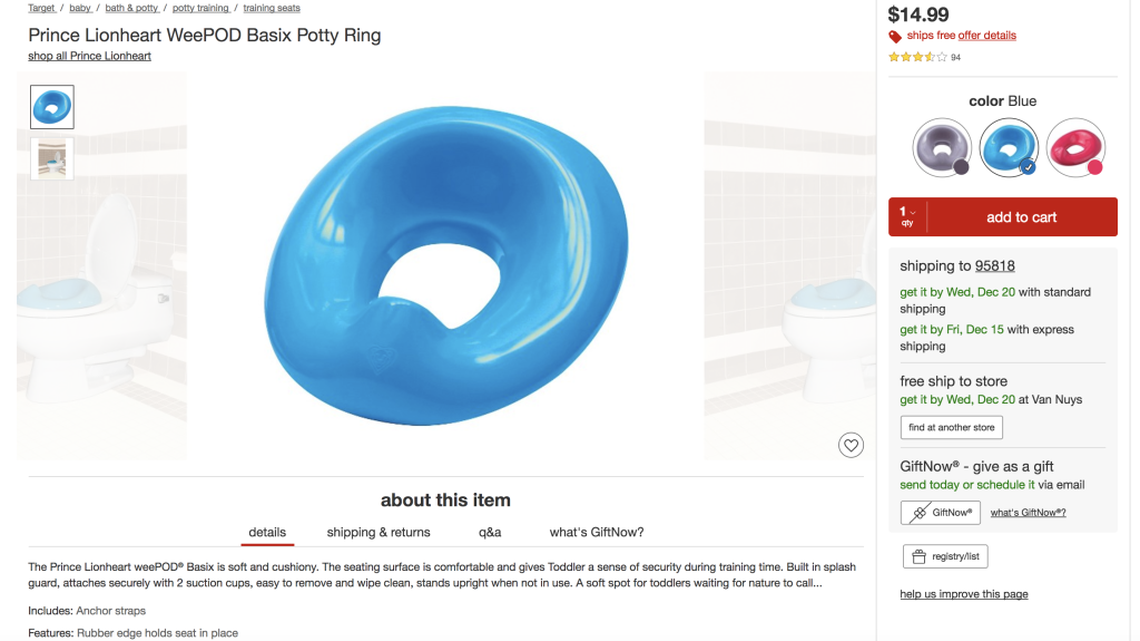
Task: Click help us improve this page
Action: tap(963, 593)
